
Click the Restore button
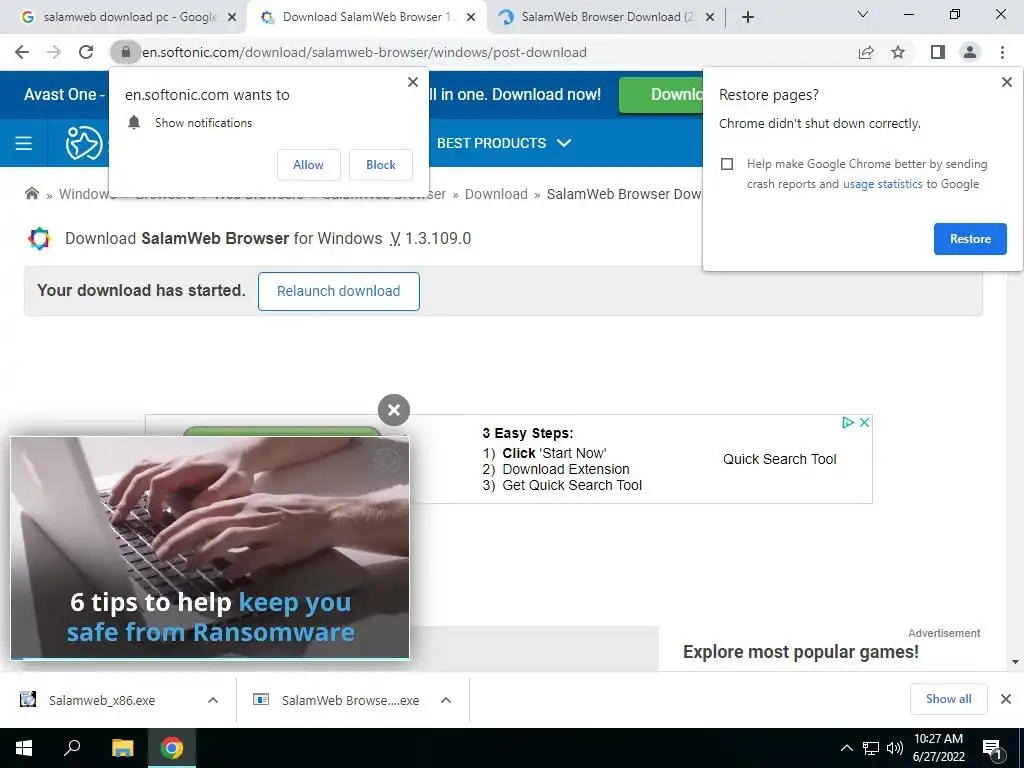coord(970,239)
